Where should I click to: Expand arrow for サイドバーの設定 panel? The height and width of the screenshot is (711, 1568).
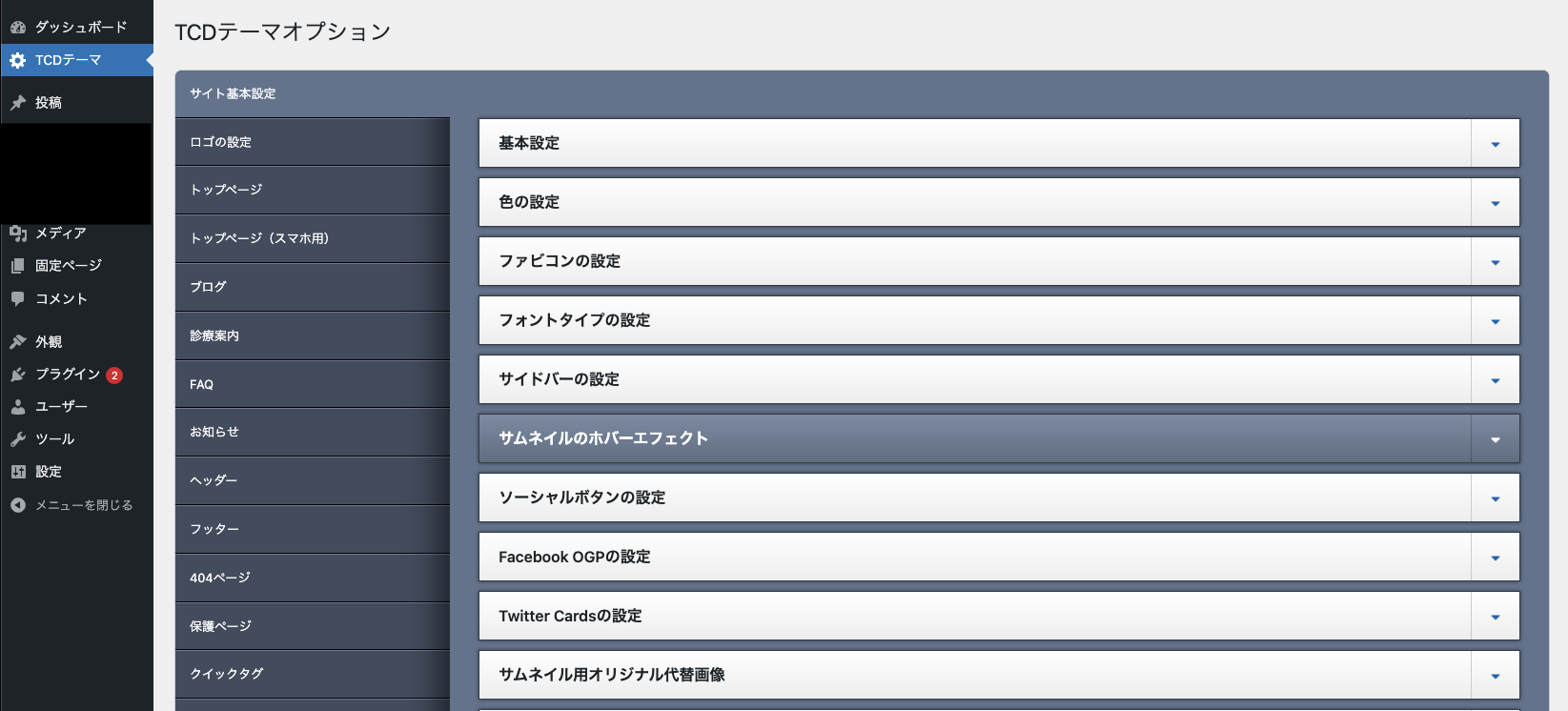(x=1496, y=380)
